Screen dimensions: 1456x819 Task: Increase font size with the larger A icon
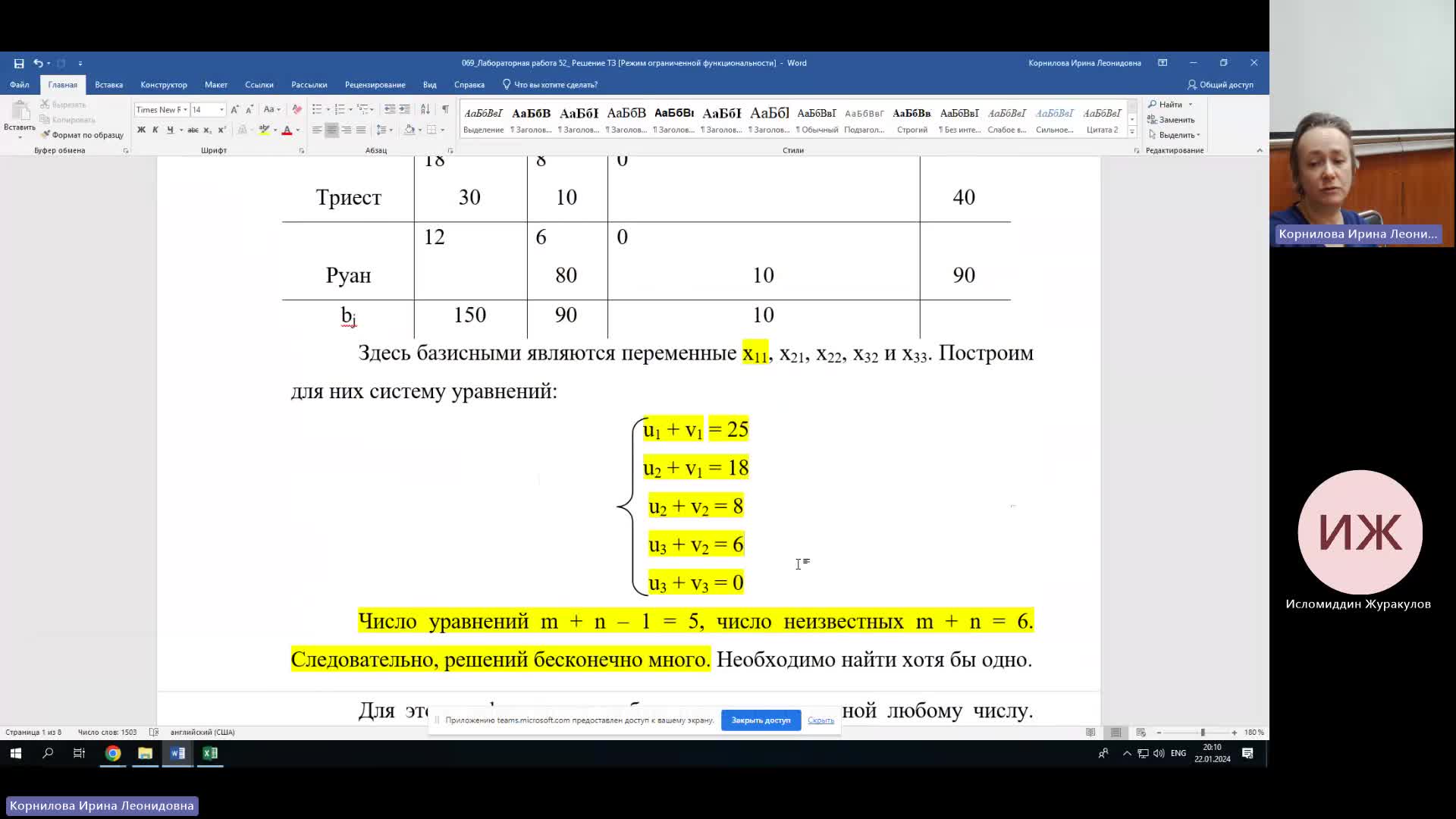(x=235, y=109)
